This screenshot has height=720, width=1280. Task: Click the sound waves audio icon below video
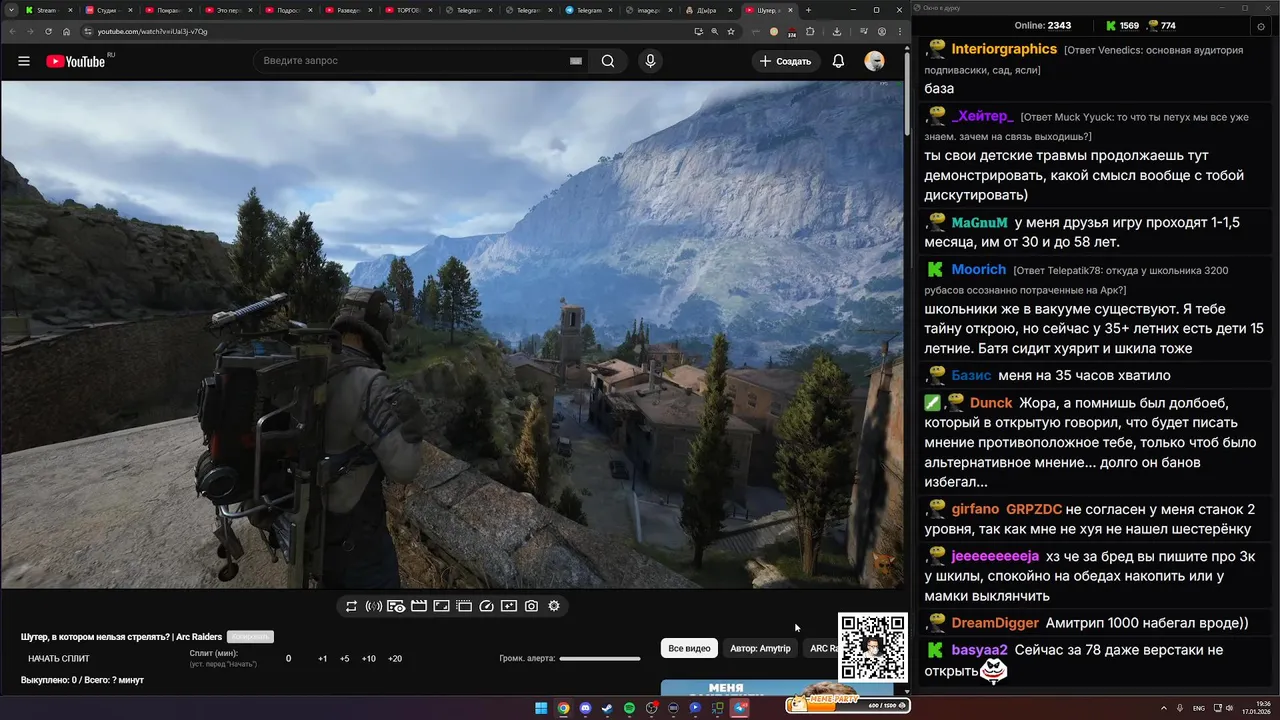coord(374,606)
